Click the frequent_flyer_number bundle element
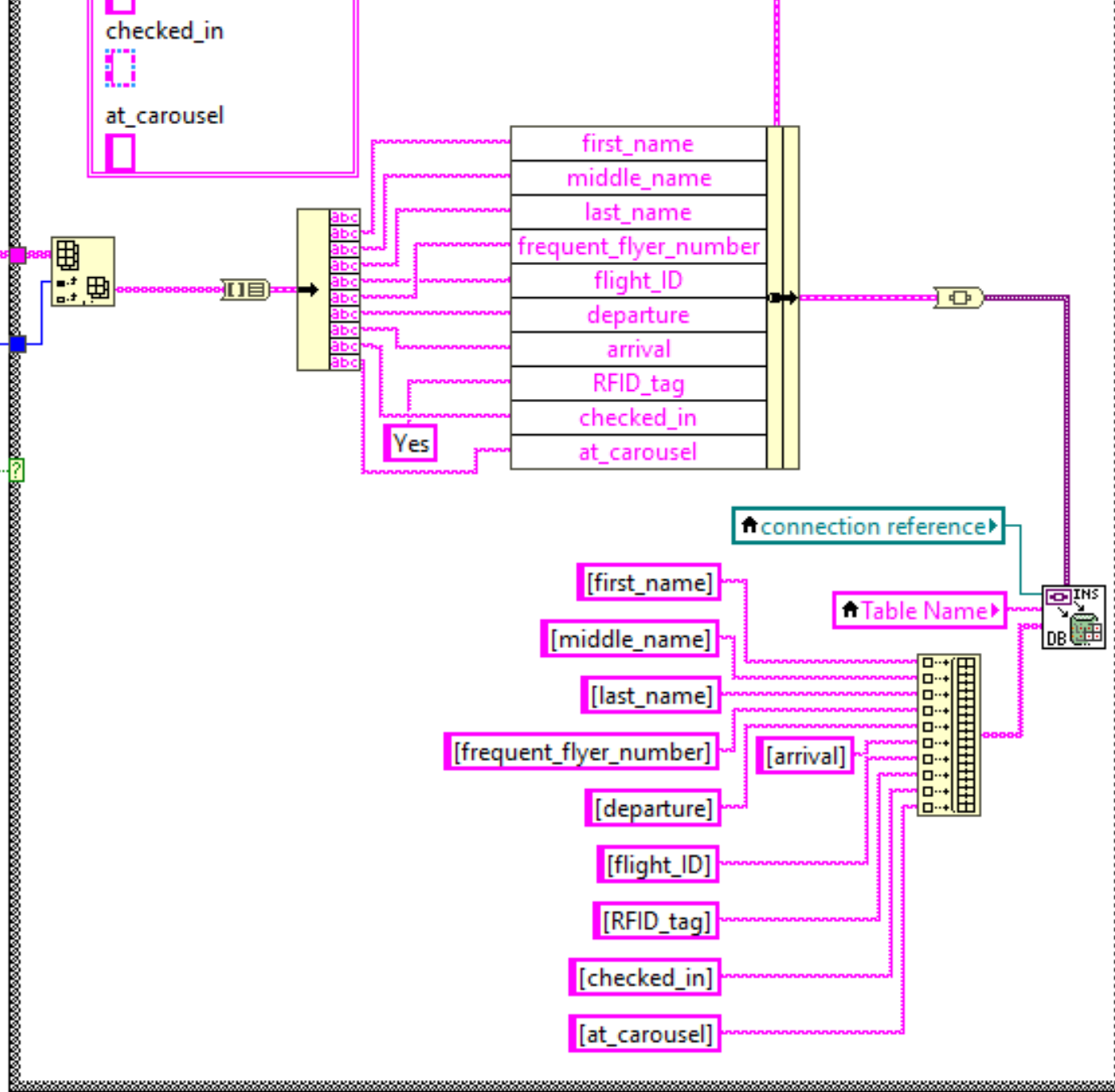This screenshot has width=1115, height=1092. (639, 247)
